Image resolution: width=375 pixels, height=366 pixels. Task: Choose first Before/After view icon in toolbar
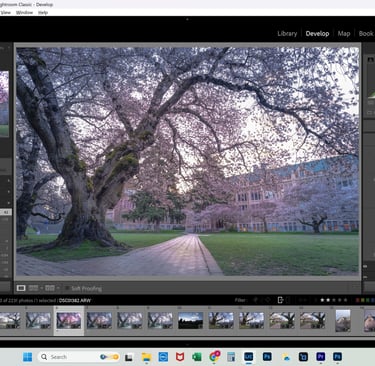(33, 288)
